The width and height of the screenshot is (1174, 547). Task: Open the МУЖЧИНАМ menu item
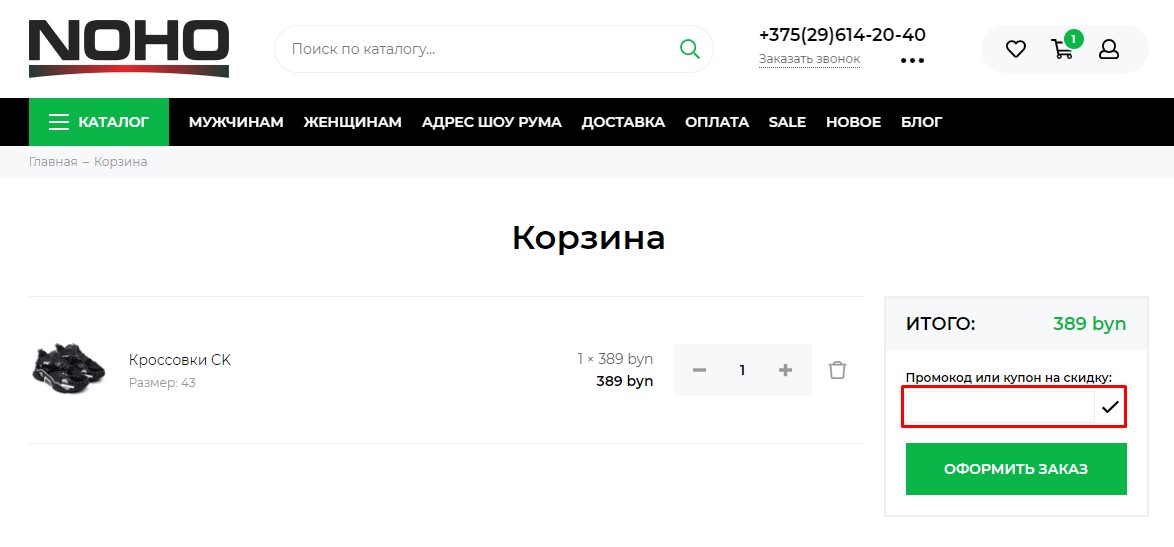pos(236,122)
